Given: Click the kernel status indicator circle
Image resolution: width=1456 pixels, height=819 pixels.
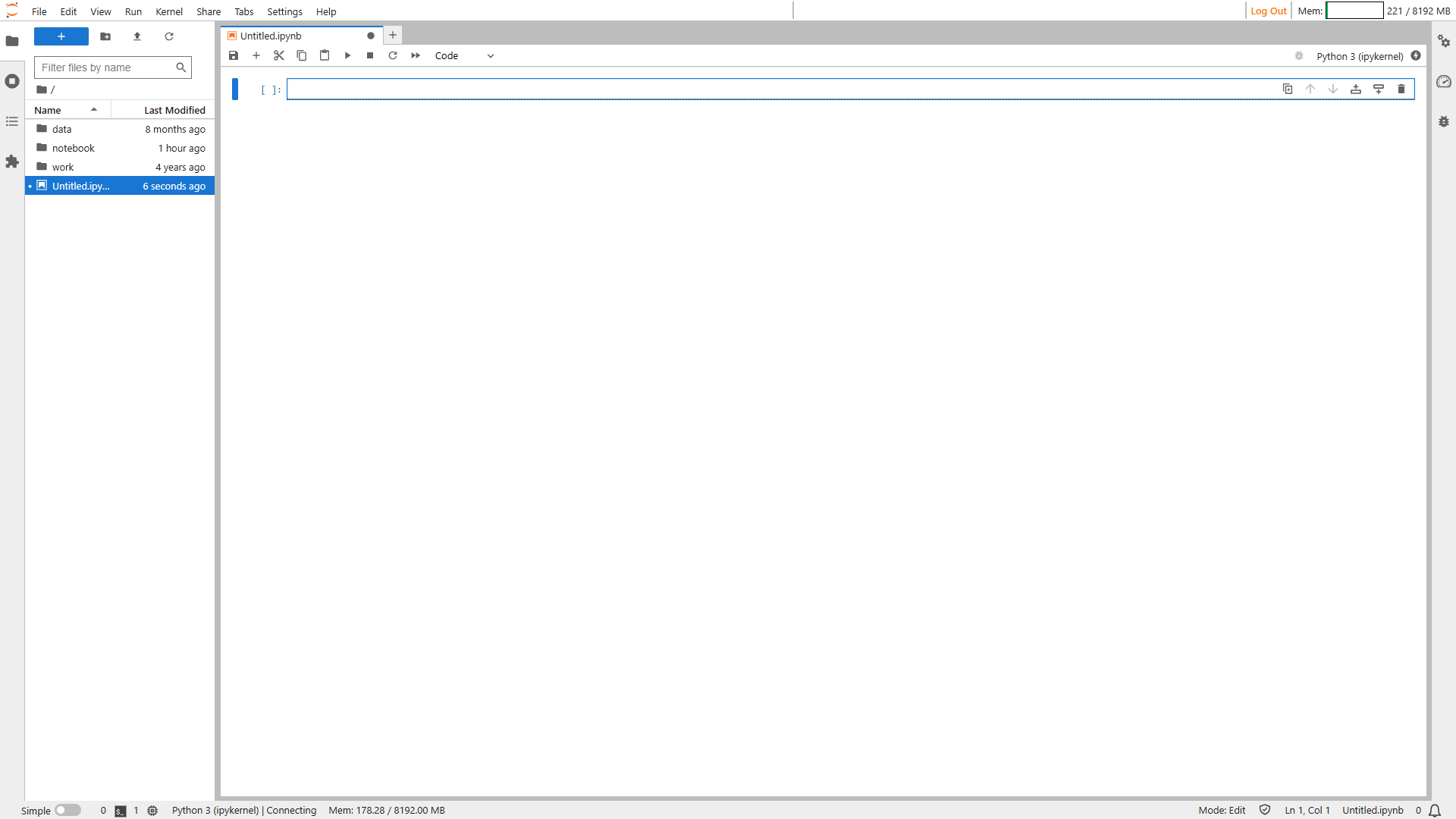Looking at the screenshot, I should [1416, 56].
